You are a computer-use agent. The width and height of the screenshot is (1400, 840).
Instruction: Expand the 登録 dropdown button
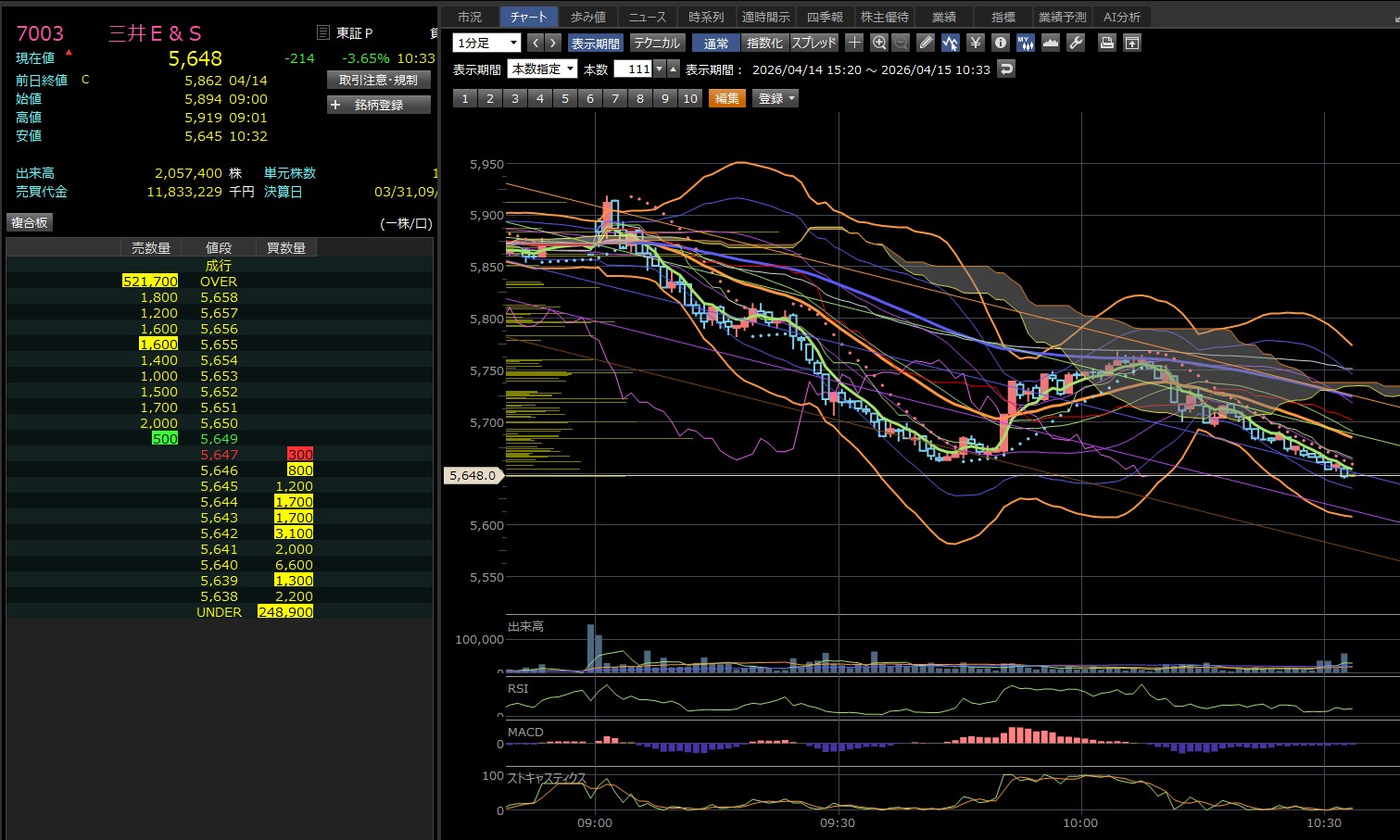click(776, 98)
